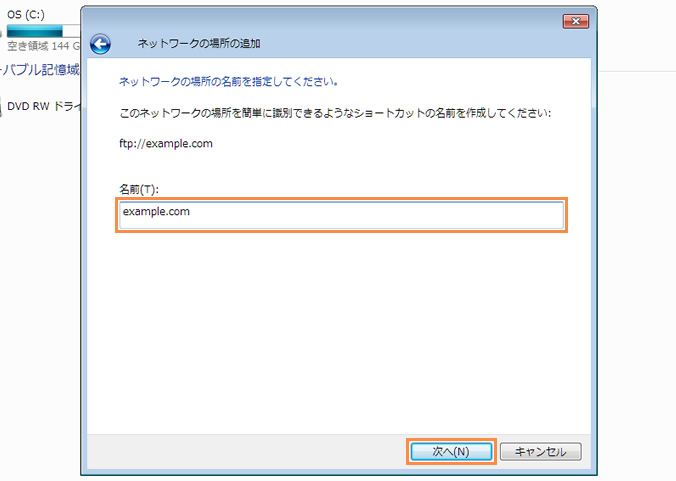Viewport: 676px width, 481px height.
Task: Click the 名前(T) text field containing example.com
Action: [340, 216]
